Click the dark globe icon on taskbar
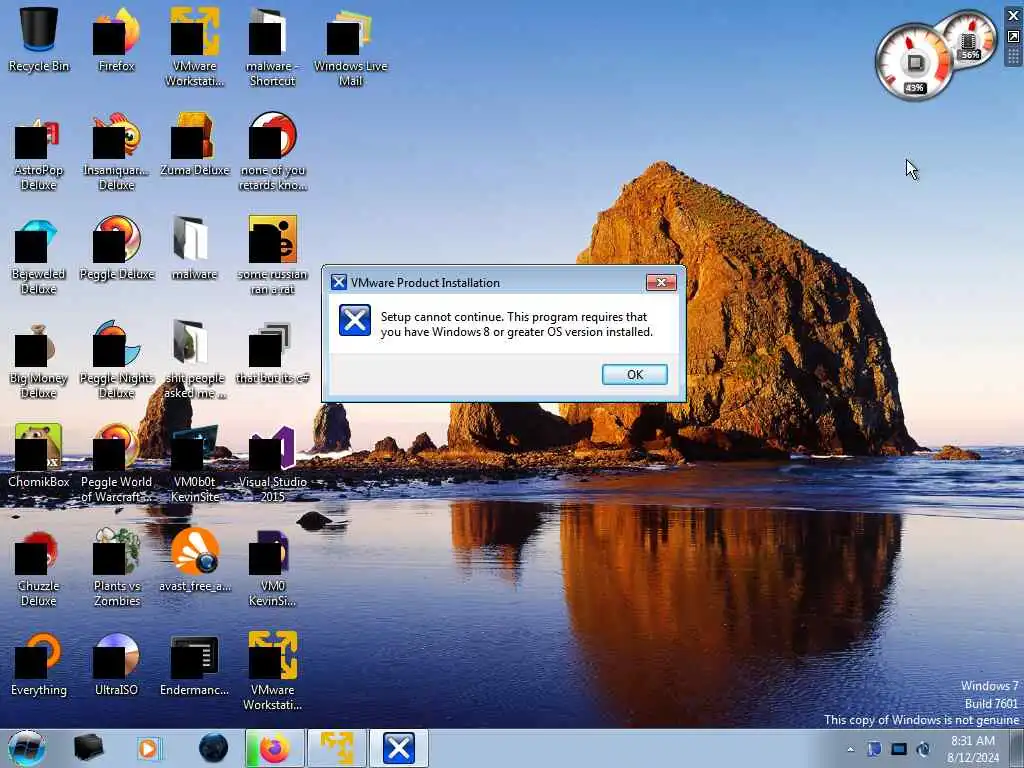 (213, 748)
